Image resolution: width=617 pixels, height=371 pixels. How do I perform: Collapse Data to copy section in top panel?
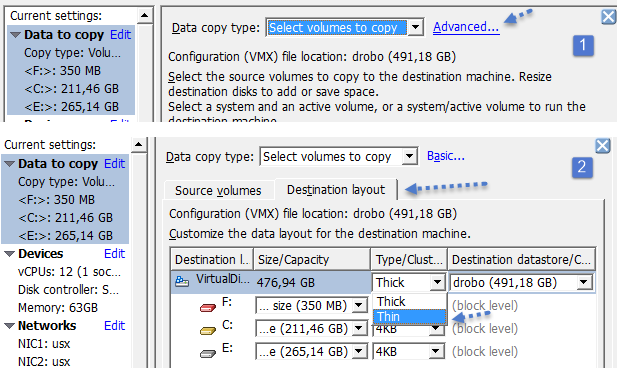[x=15, y=35]
